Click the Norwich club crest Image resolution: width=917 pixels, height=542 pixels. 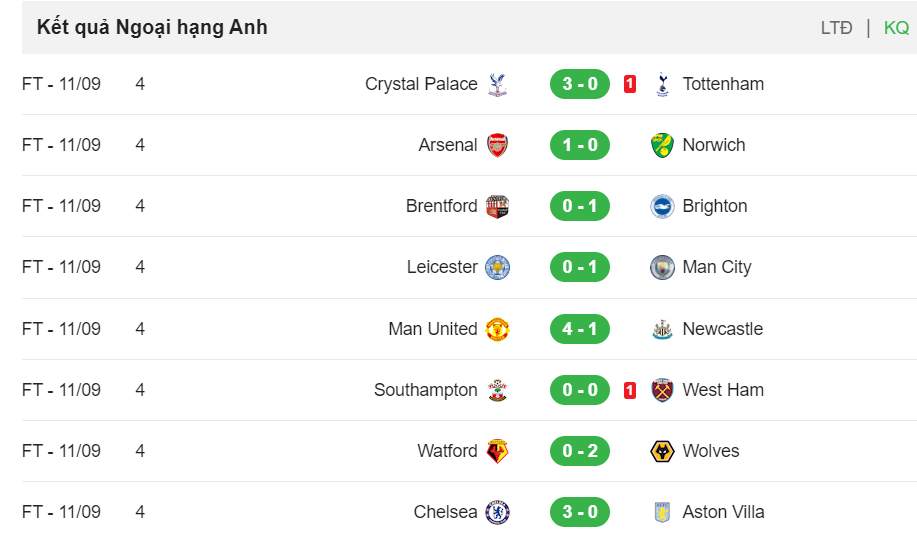click(662, 145)
